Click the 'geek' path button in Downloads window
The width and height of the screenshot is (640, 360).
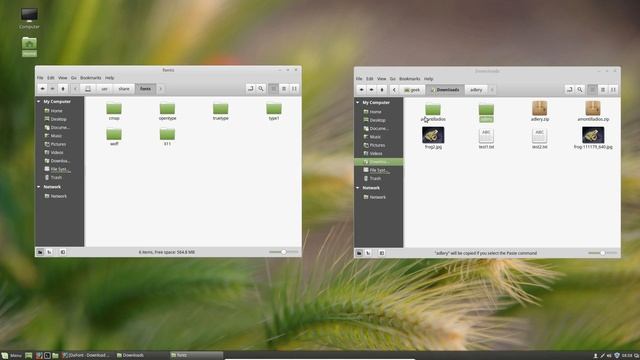pyautogui.click(x=412, y=90)
